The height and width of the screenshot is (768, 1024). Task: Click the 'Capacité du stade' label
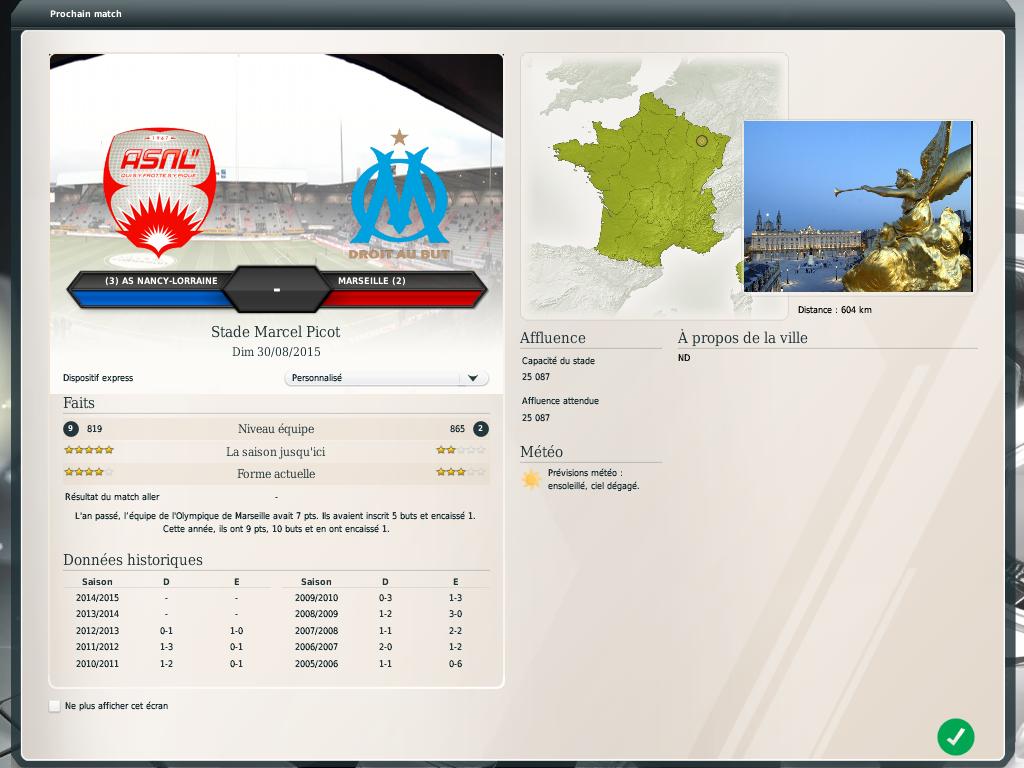click(558, 361)
